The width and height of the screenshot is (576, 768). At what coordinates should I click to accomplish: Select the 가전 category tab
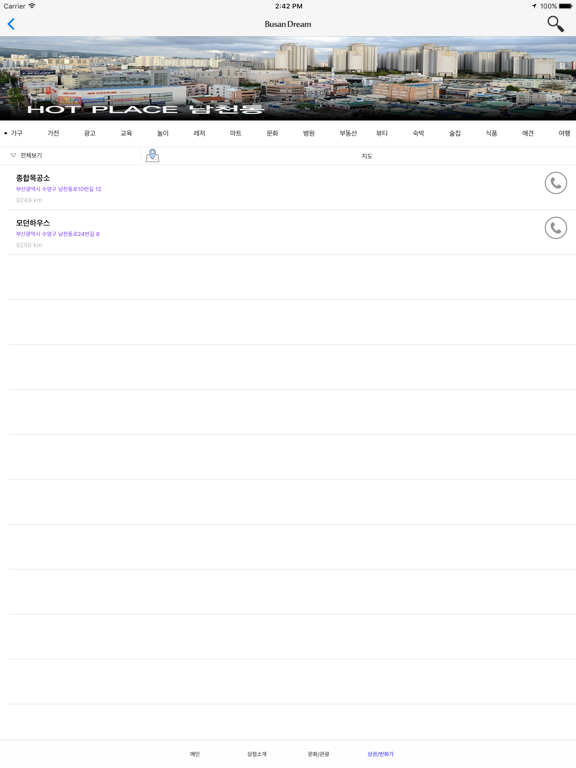coord(53,133)
